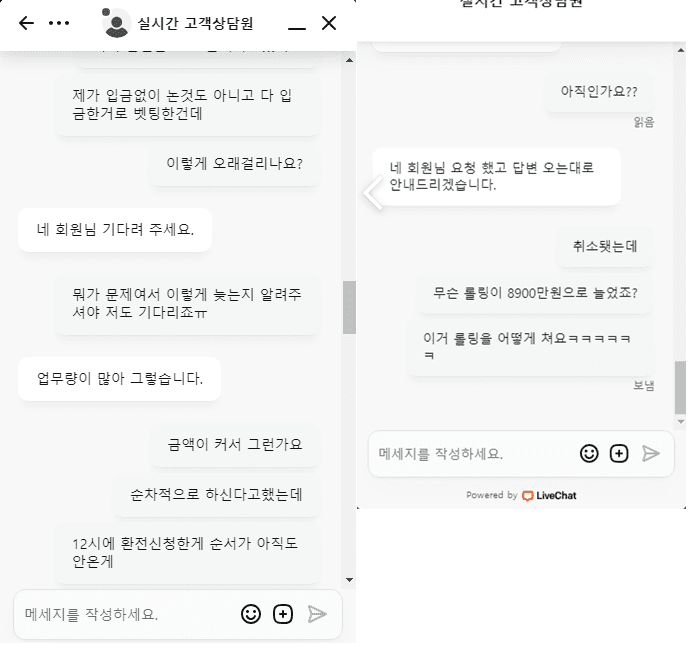The width and height of the screenshot is (688, 646).
Task: Click the left chat scrollbar thumb
Action: pos(349,307)
